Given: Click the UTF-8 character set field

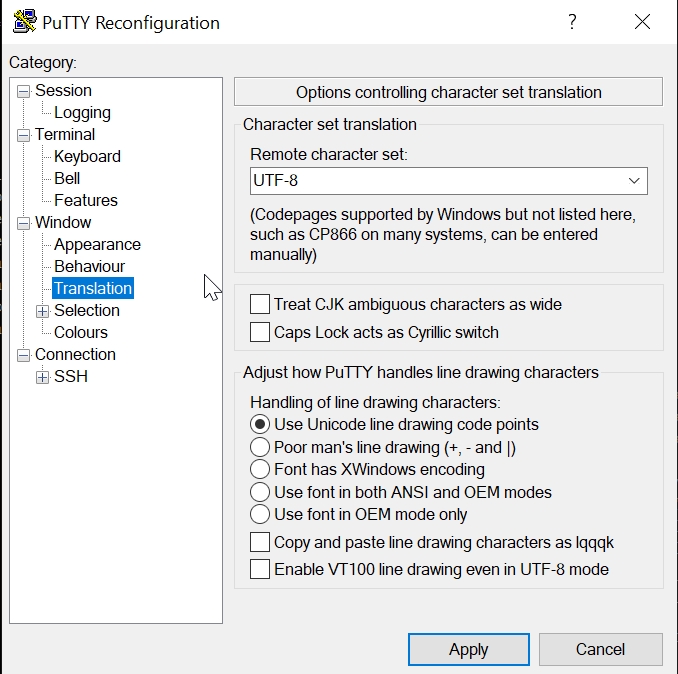Looking at the screenshot, I should coord(449,181).
